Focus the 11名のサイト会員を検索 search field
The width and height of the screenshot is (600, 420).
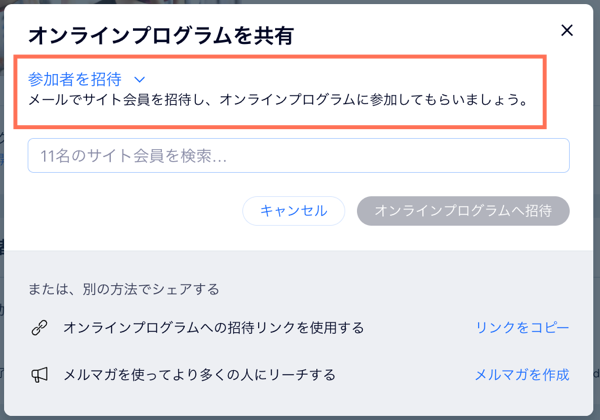tap(298, 155)
